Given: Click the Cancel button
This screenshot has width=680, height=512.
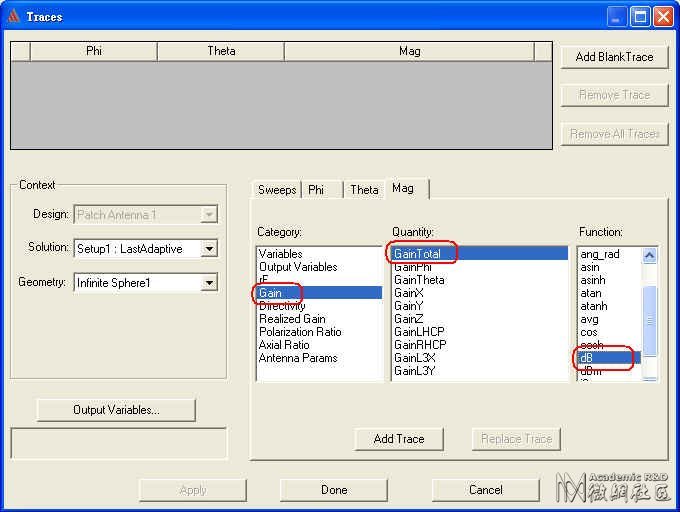Looking at the screenshot, I should 486,490.
